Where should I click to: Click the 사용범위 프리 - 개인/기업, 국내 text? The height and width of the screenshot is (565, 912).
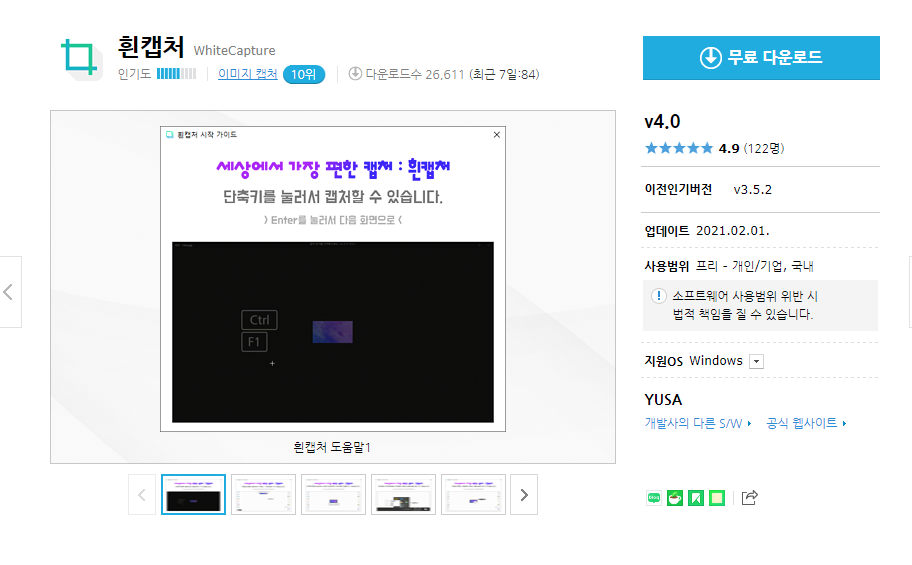click(x=729, y=266)
